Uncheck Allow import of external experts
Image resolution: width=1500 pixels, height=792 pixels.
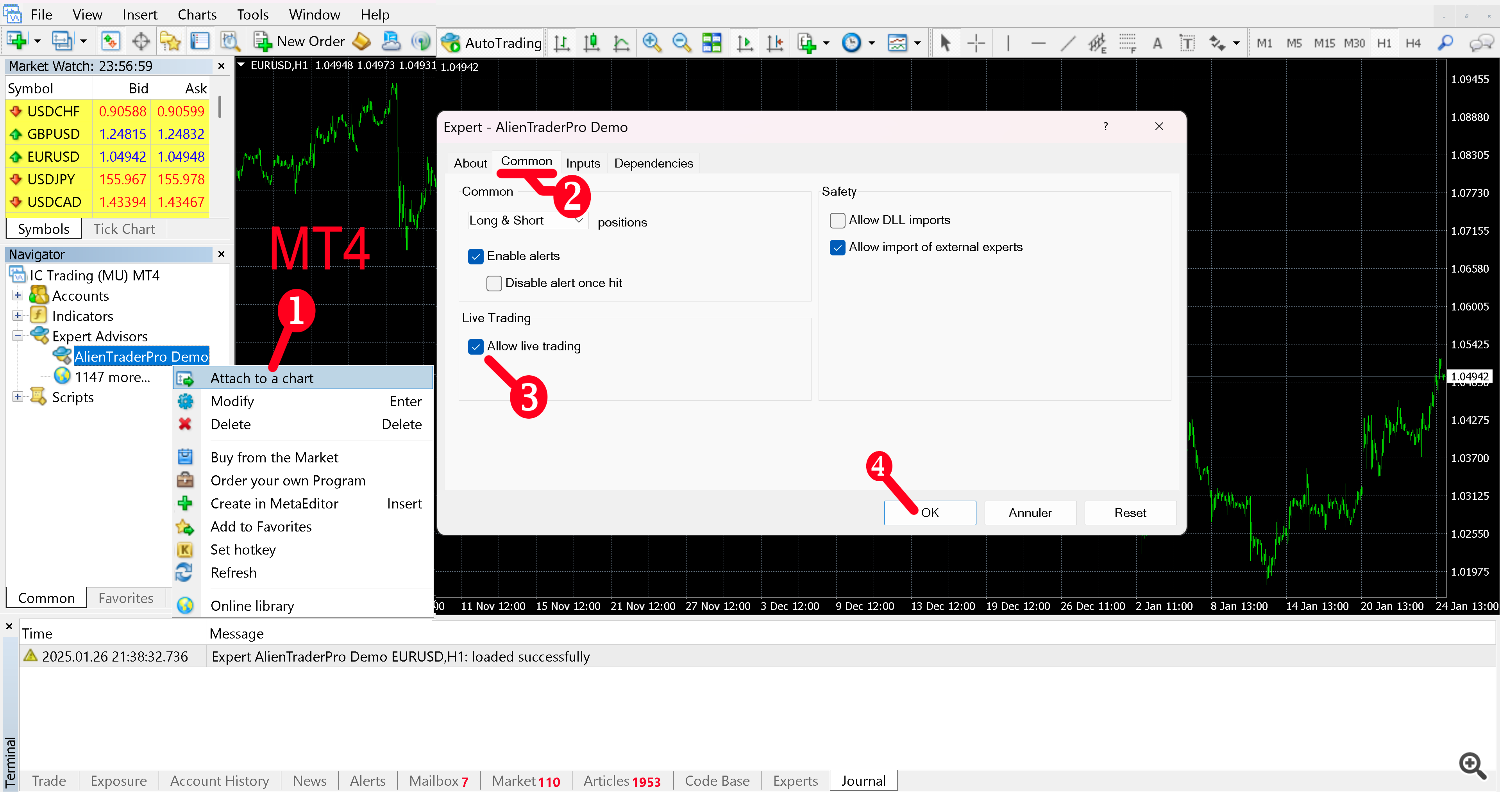[x=838, y=247]
